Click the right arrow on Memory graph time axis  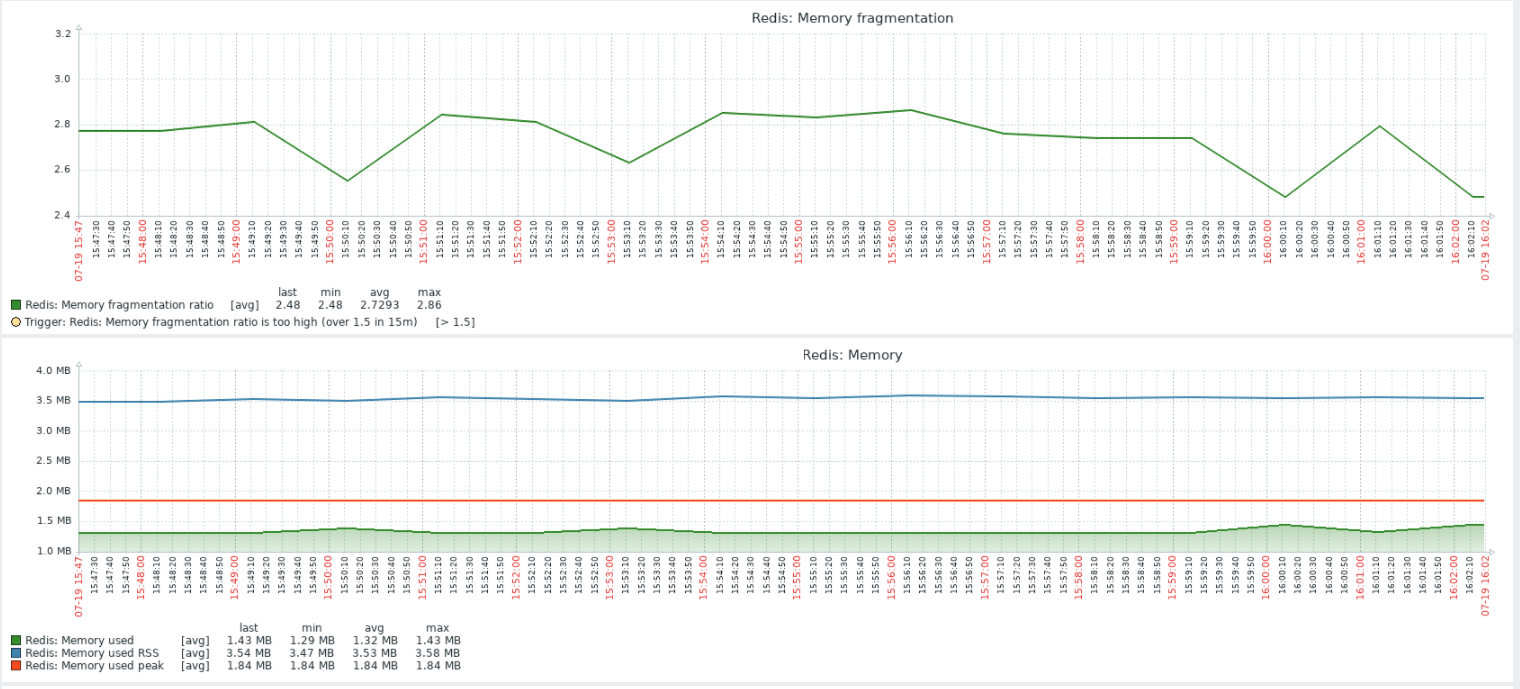(1490, 550)
